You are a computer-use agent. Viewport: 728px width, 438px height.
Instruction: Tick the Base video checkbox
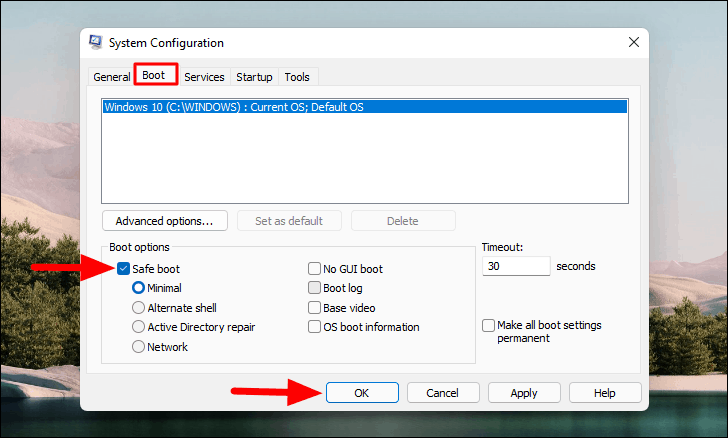[x=314, y=307]
